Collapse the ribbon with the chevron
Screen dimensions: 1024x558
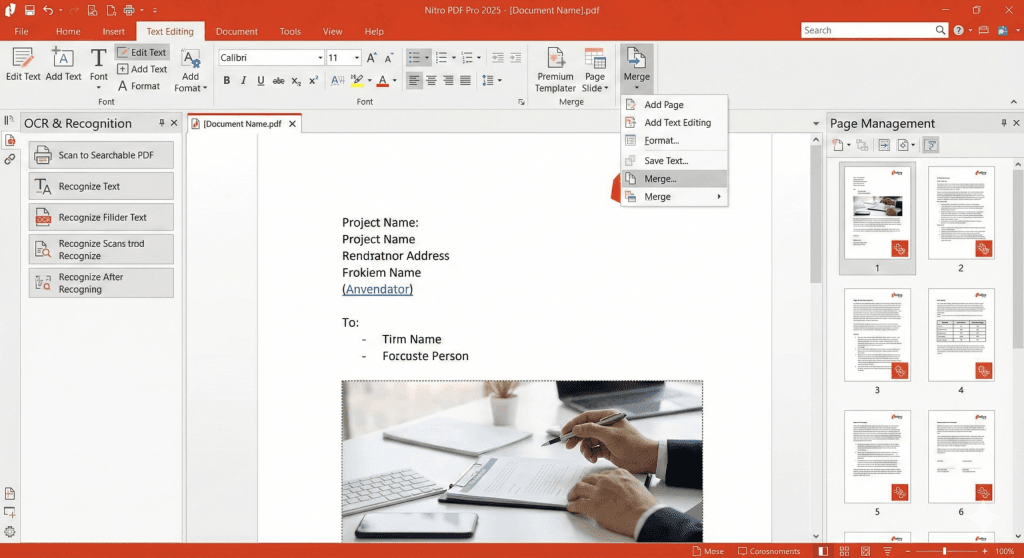click(1013, 102)
